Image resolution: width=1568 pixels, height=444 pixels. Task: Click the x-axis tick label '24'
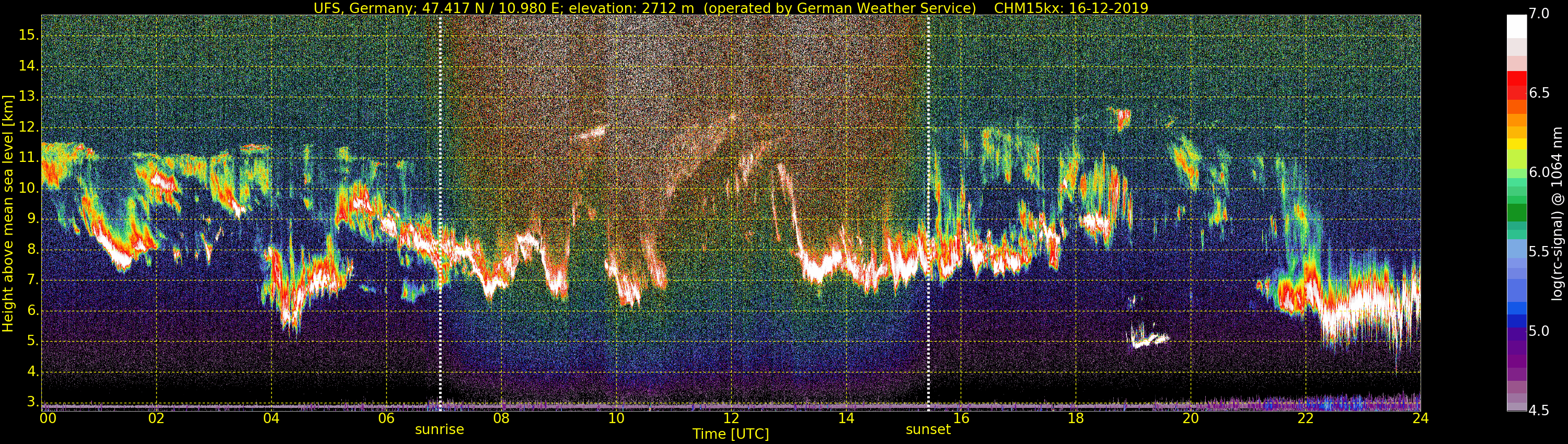[1421, 418]
